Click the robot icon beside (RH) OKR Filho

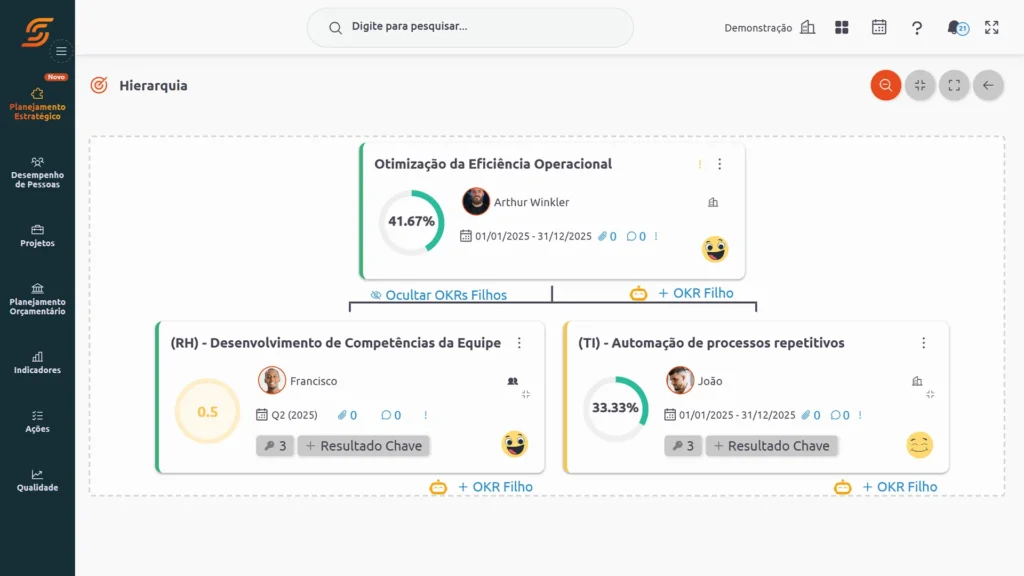pos(438,487)
